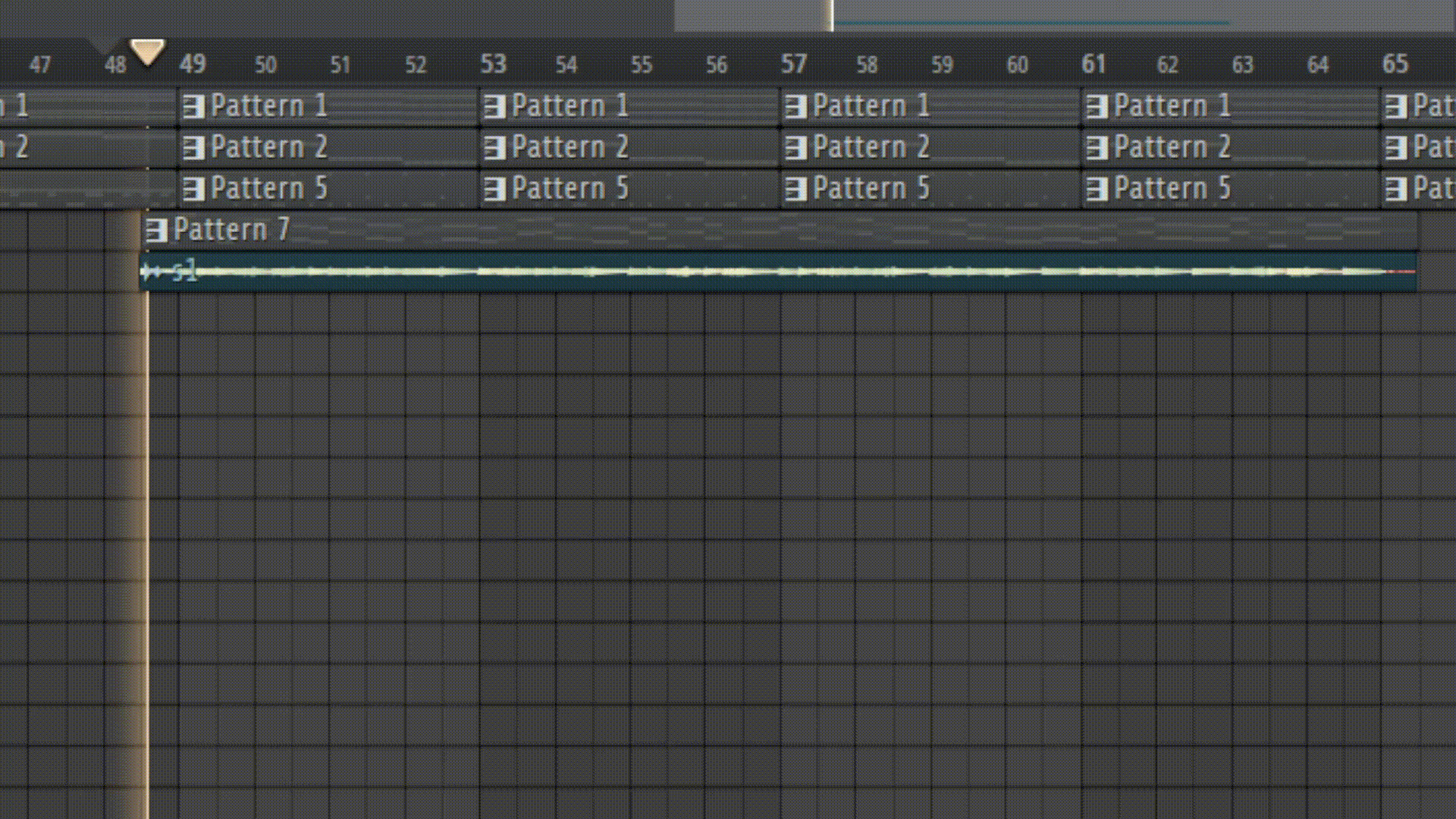Click the Pattern 1 clip icon at bar 49
This screenshot has height=819, width=1456.
pos(193,106)
